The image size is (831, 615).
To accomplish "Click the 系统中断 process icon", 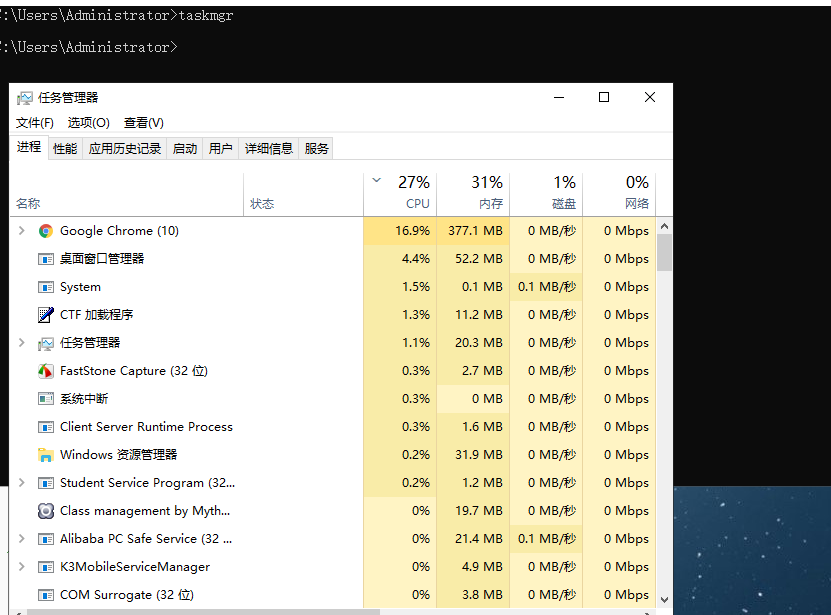I will point(46,399).
